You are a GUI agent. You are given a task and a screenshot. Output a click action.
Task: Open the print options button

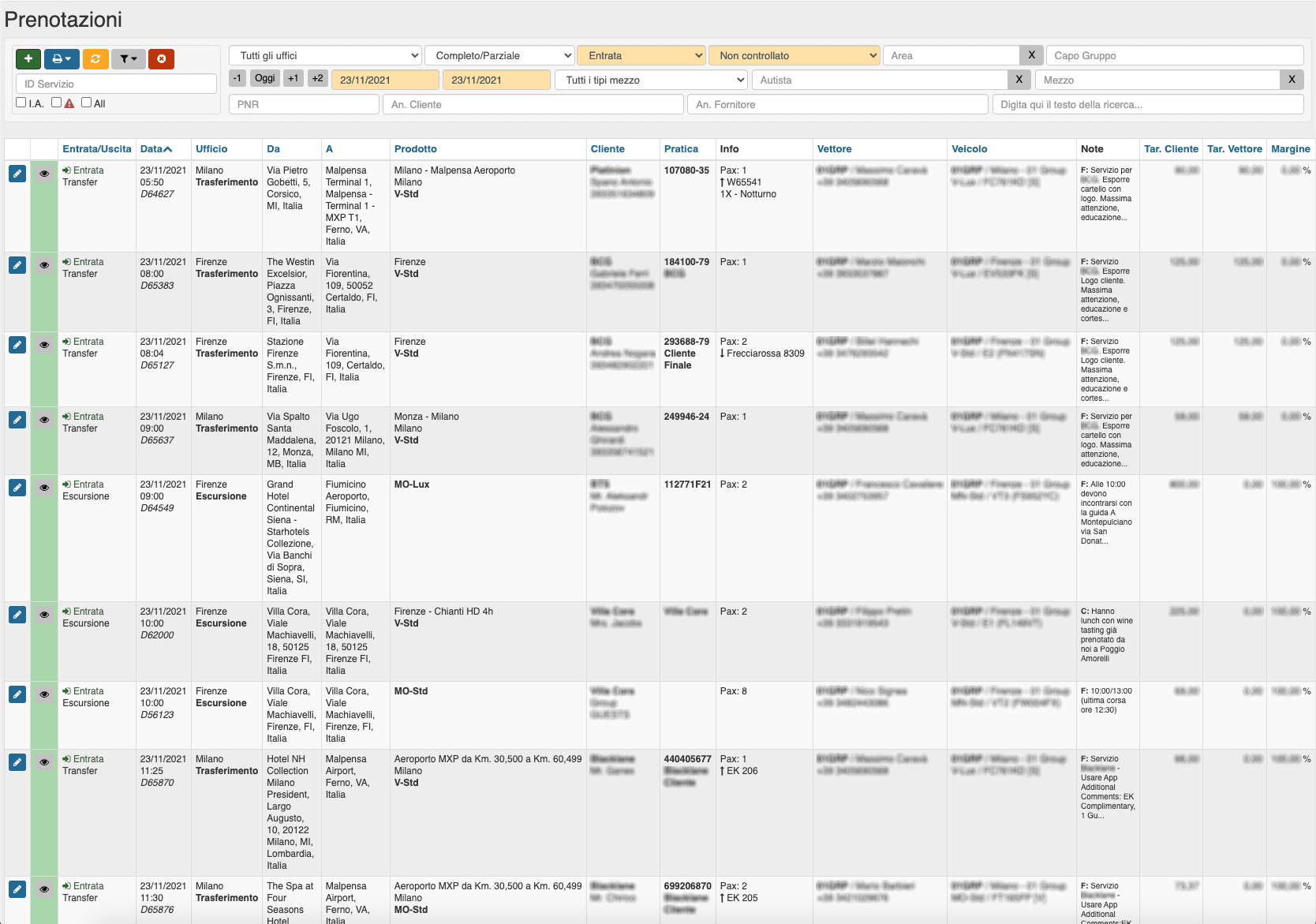coord(62,59)
